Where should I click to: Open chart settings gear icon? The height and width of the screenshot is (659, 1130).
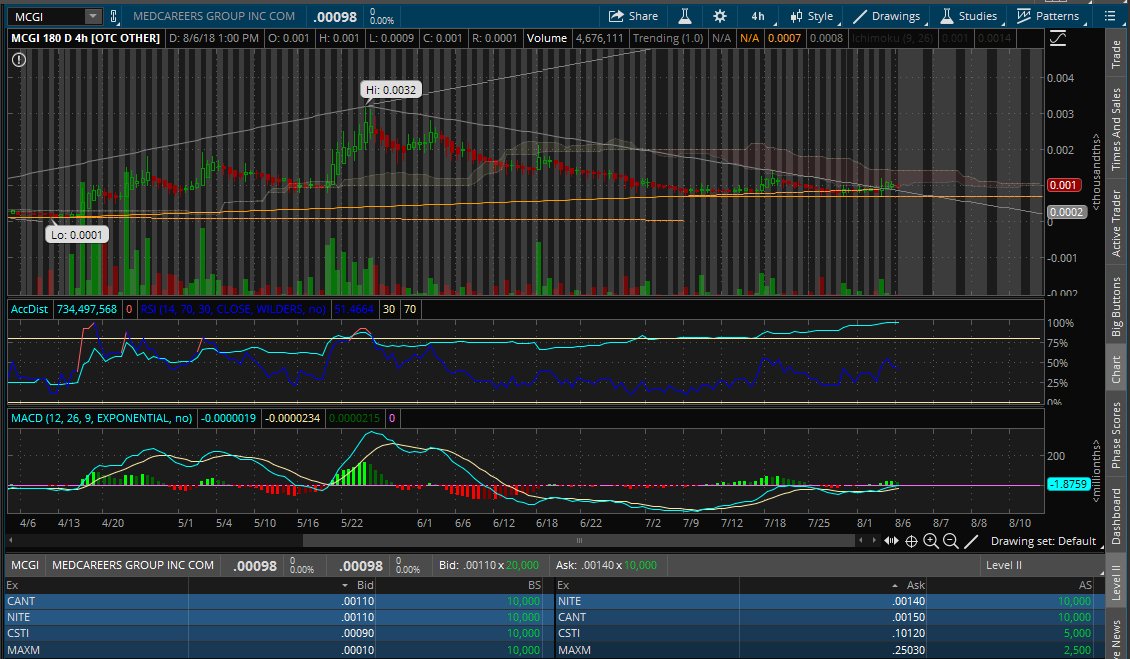(x=719, y=16)
